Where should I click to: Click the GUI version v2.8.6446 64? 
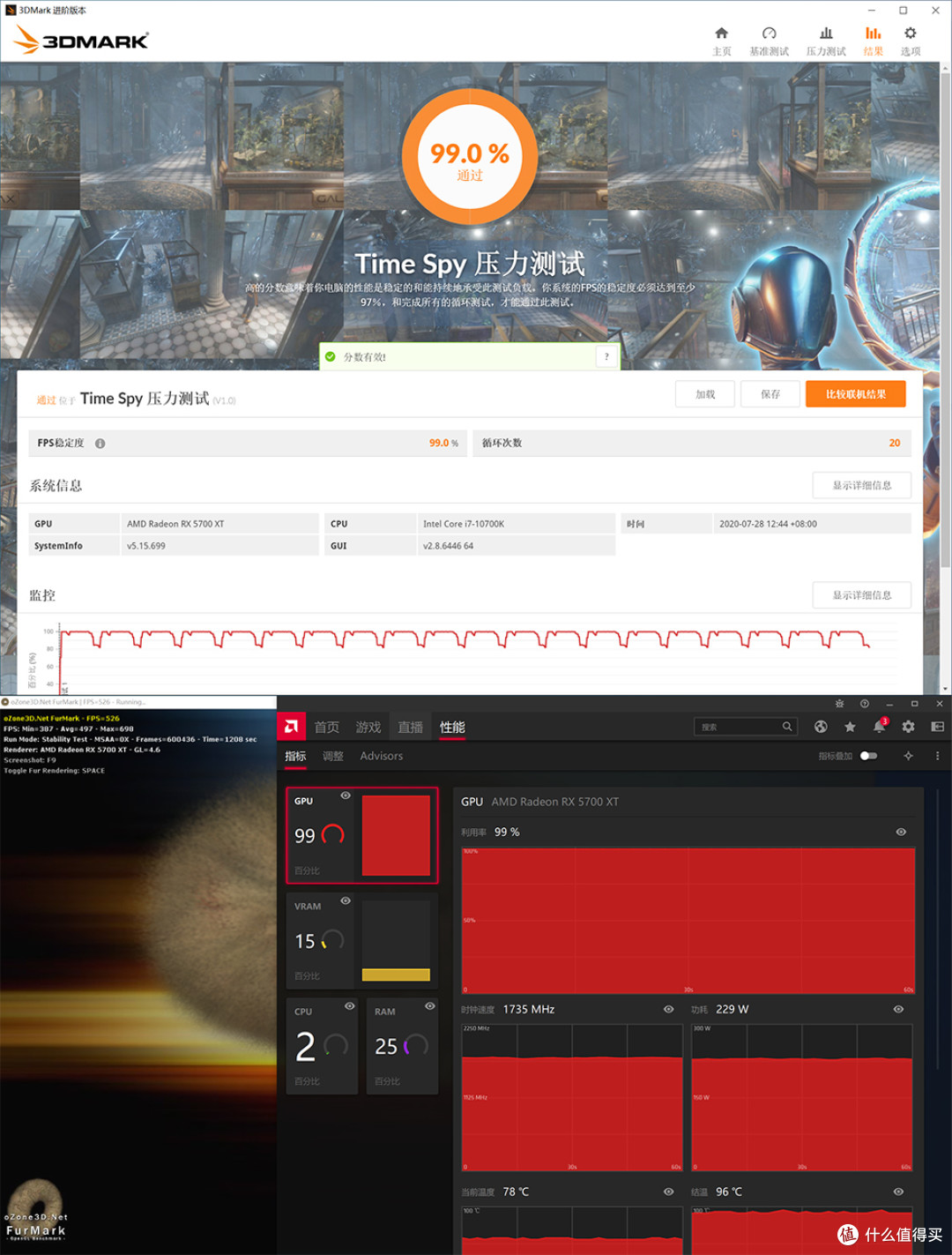pyautogui.click(x=448, y=546)
